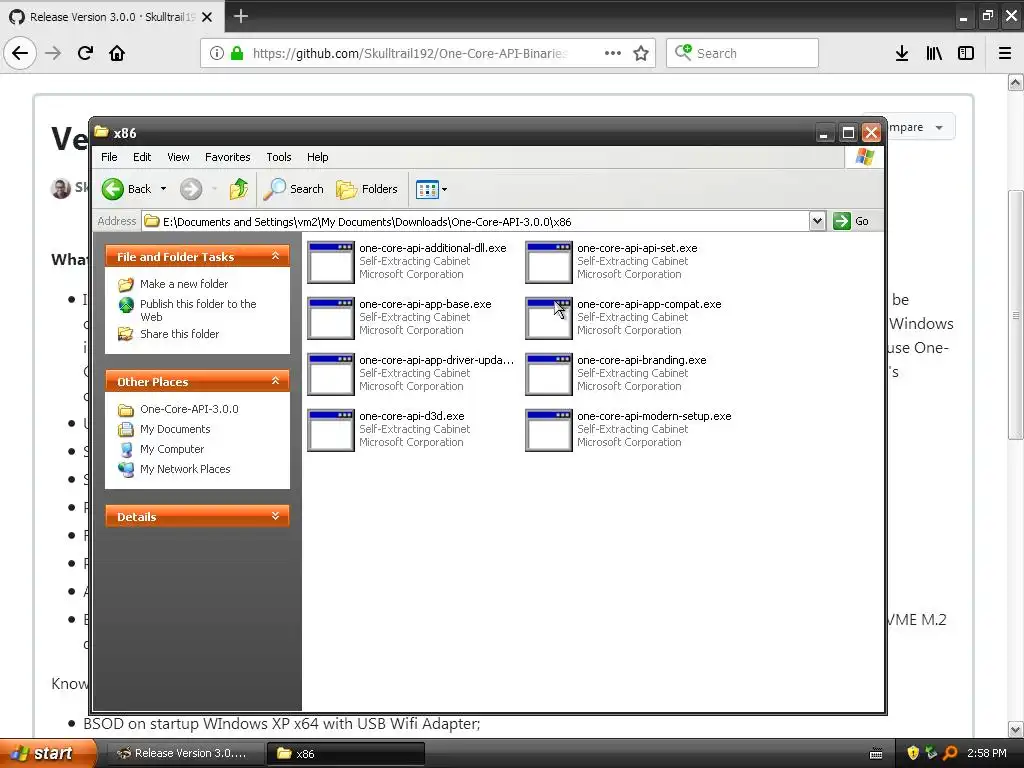Toggle the Folders pane button
The image size is (1024, 768).
pyautogui.click(x=366, y=189)
